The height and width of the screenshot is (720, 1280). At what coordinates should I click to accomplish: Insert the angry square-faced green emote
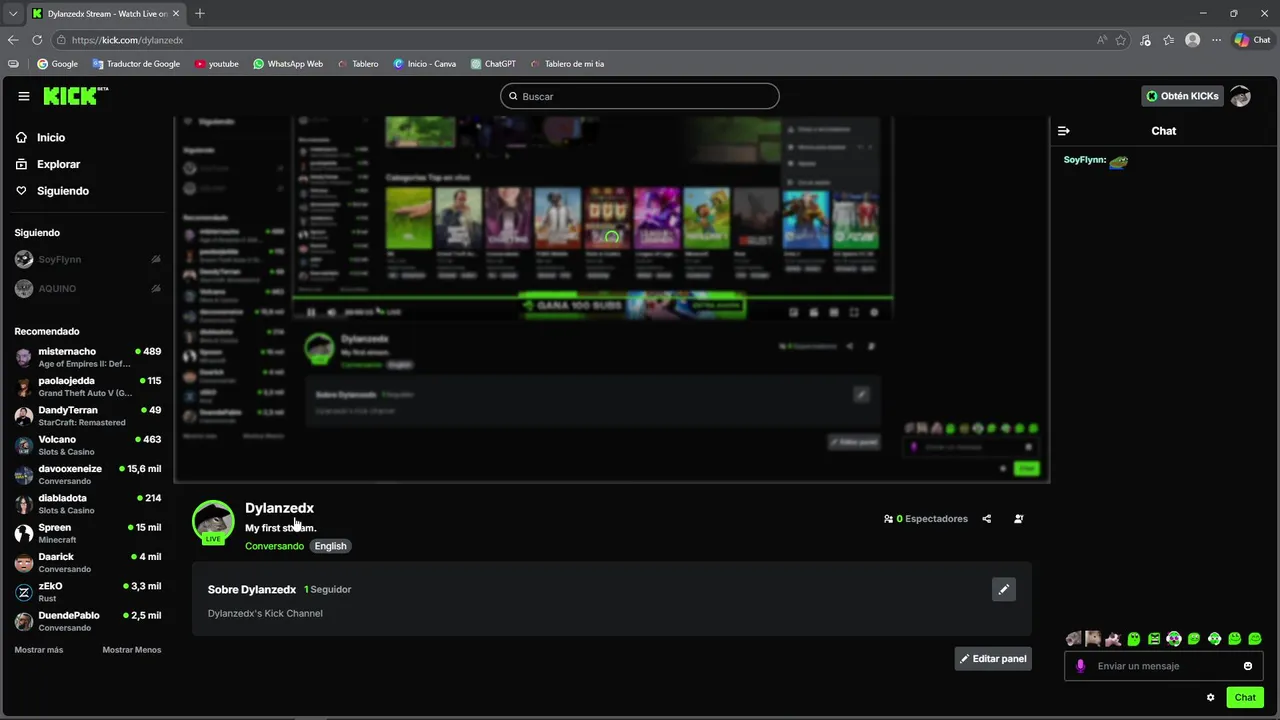1154,639
